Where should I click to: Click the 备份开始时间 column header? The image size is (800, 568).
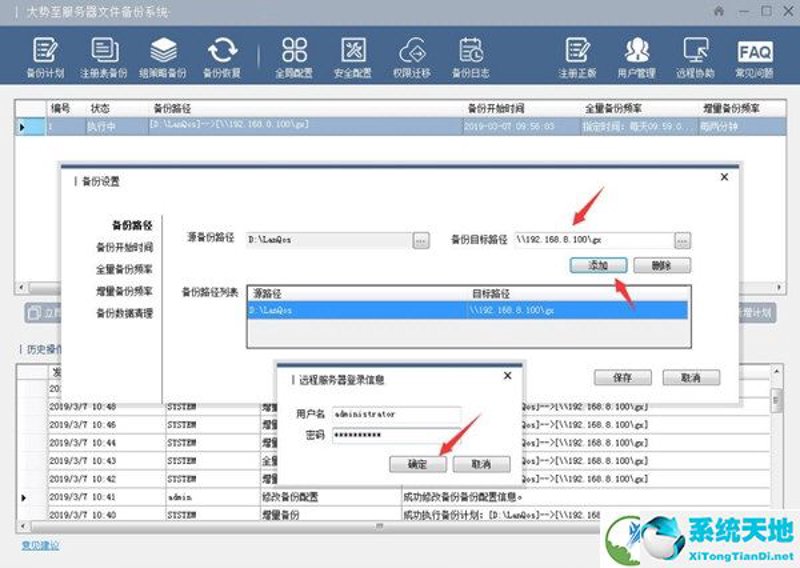(521, 108)
